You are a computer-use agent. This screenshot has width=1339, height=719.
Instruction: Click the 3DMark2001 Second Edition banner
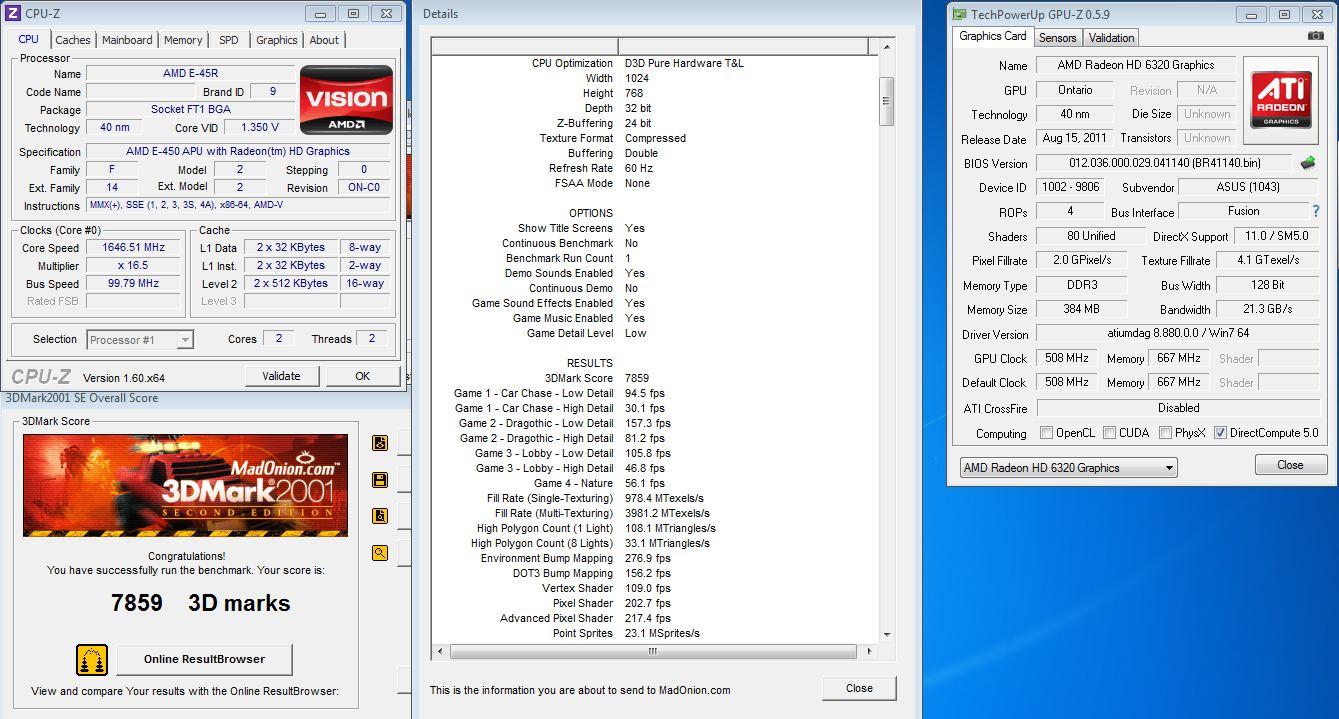[186, 485]
